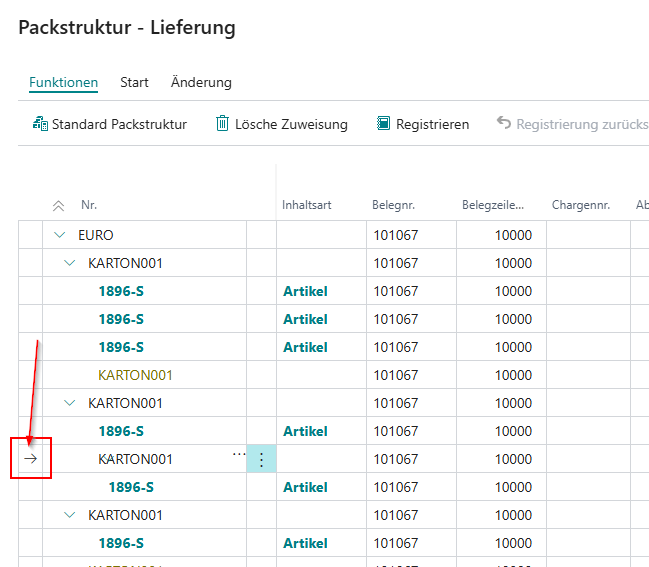
Task: Collapse all rows via the double chevron icon
Action: pos(58,206)
